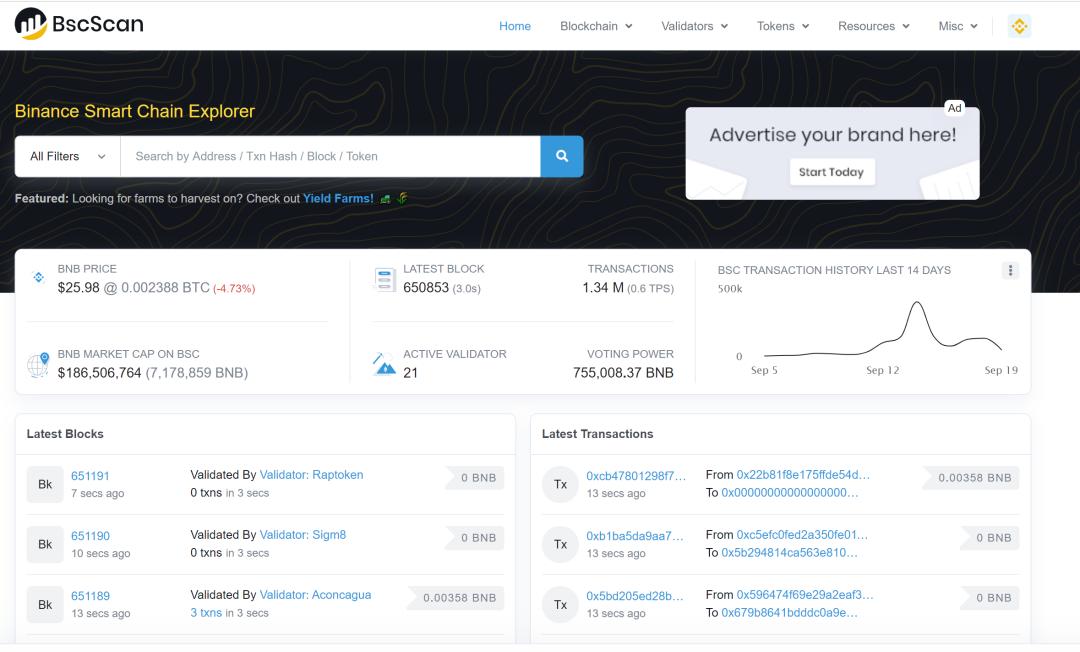Click the Binance network icon in navbar

[1019, 26]
